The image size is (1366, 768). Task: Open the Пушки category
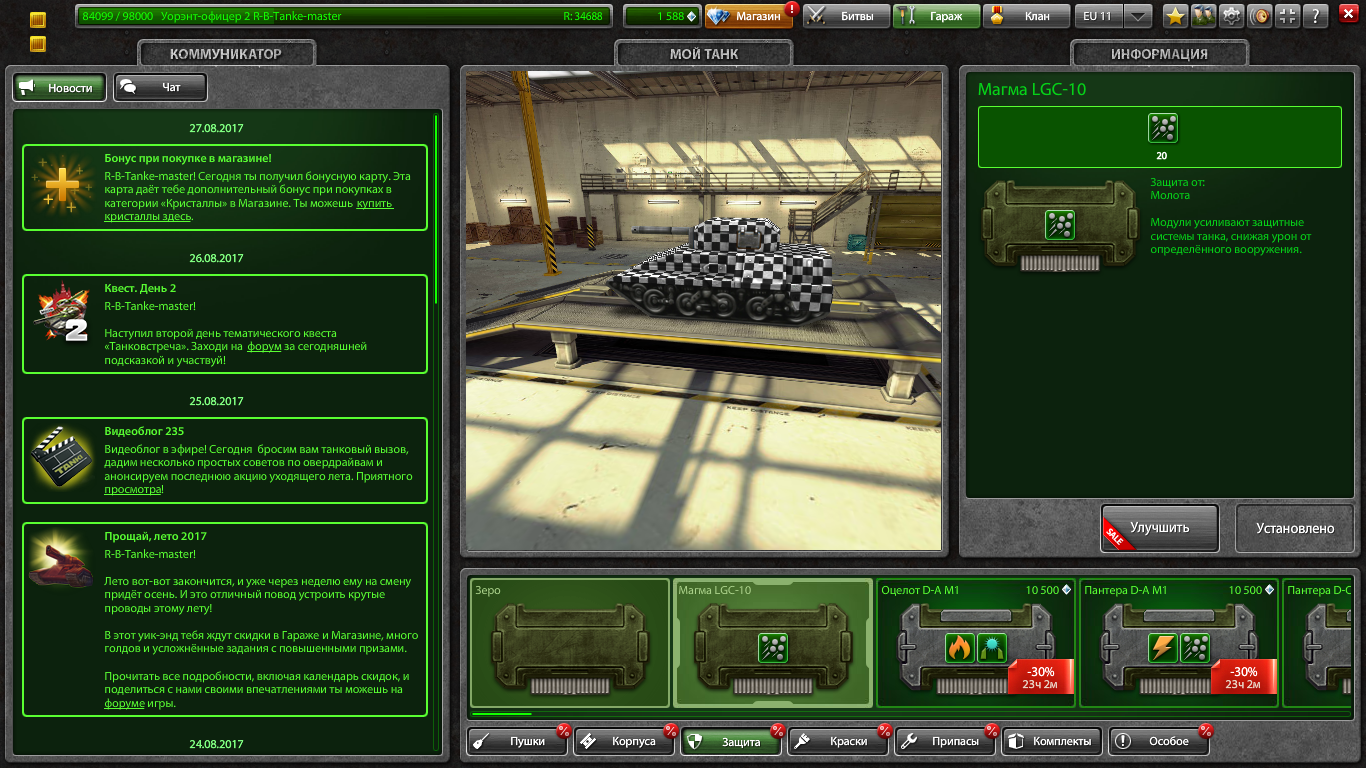point(517,741)
